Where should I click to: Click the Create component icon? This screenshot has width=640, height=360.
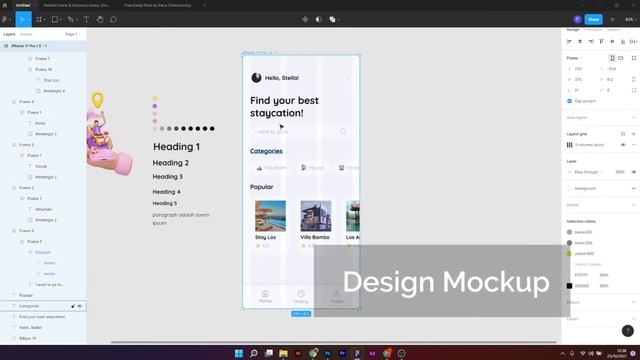(x=305, y=20)
